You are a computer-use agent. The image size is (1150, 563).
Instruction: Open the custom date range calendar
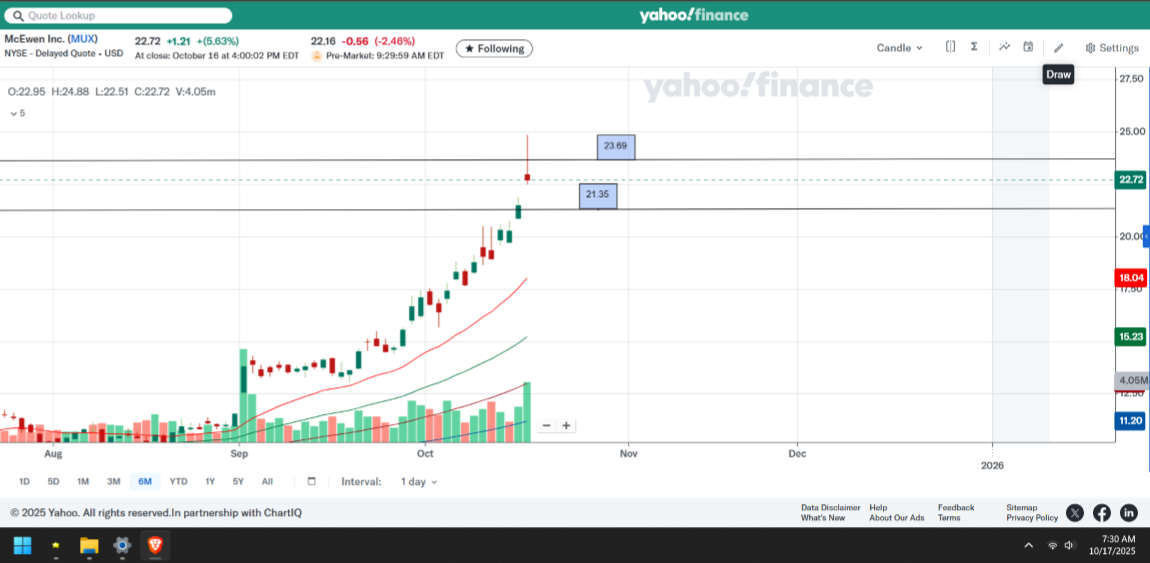(x=311, y=481)
